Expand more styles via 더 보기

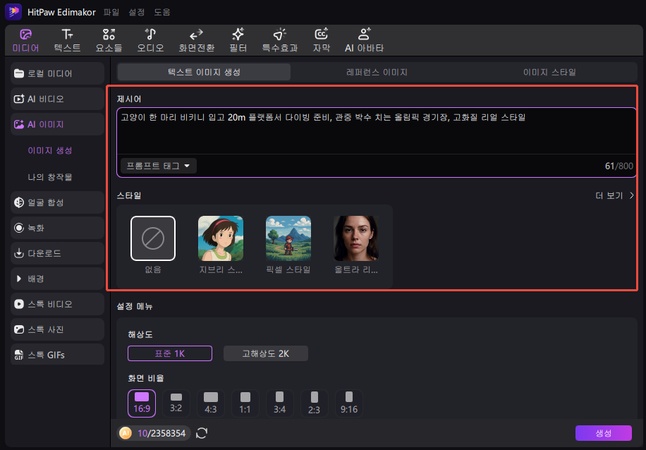(x=615, y=195)
